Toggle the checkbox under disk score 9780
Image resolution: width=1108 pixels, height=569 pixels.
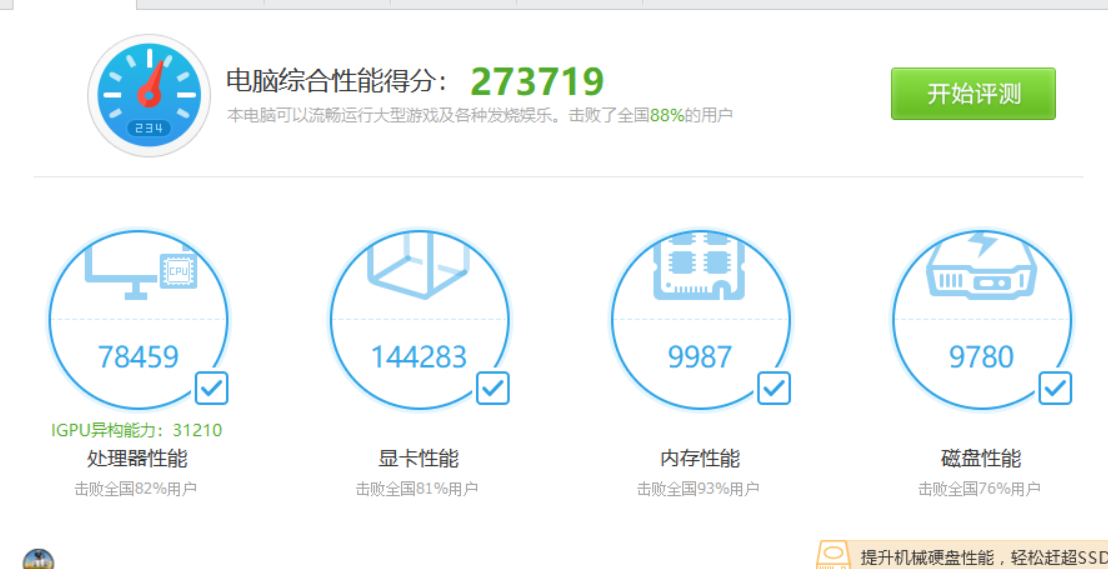[x=1055, y=388]
